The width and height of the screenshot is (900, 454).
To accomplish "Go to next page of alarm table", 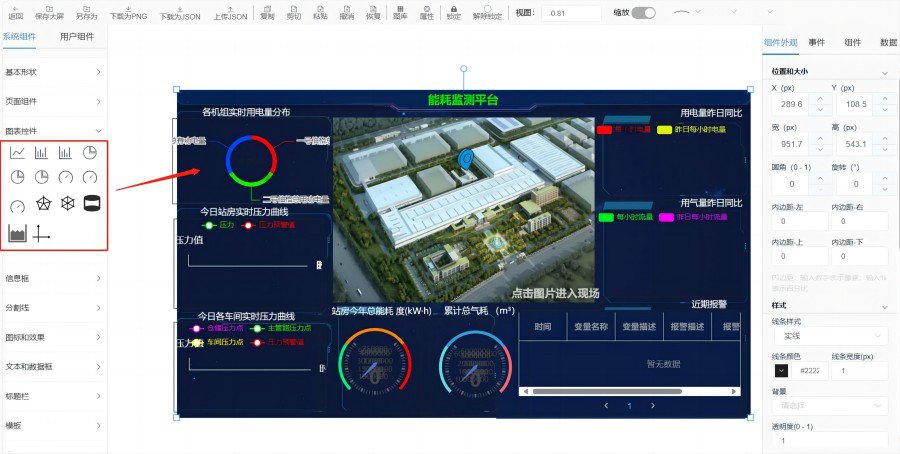I will pyautogui.click(x=653, y=406).
